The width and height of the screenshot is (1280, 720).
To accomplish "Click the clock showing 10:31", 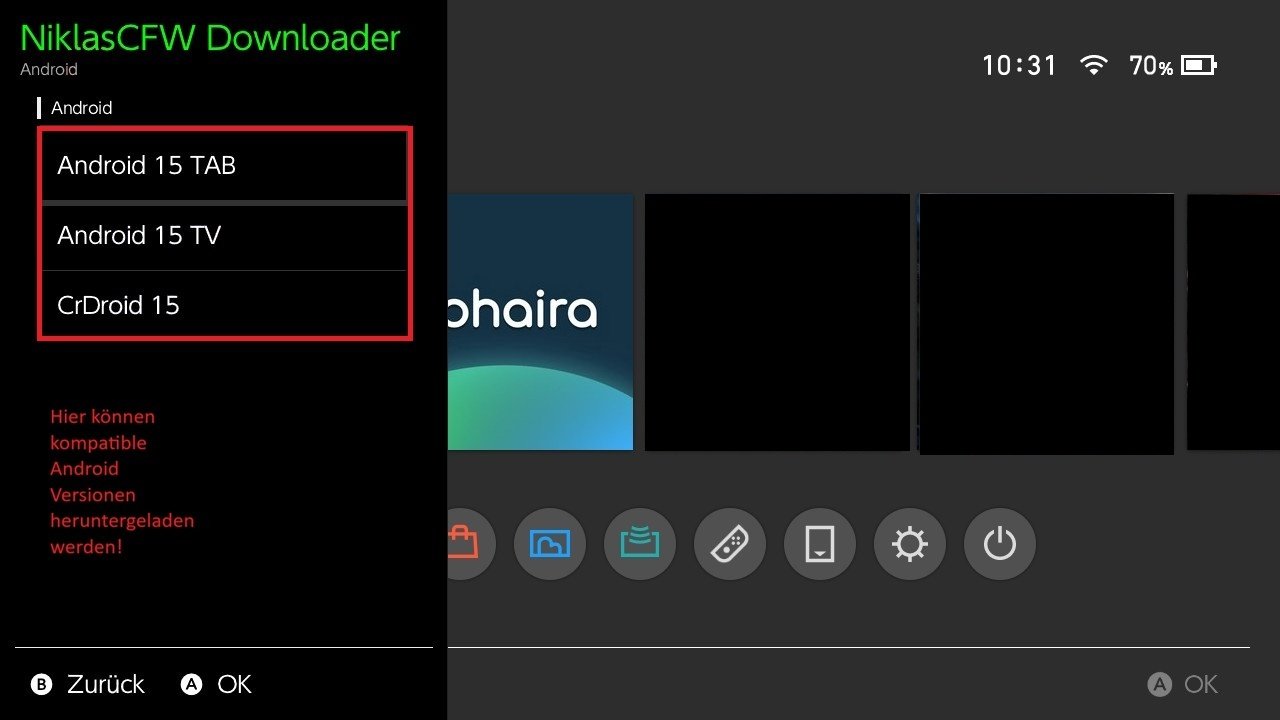I will (1019, 66).
